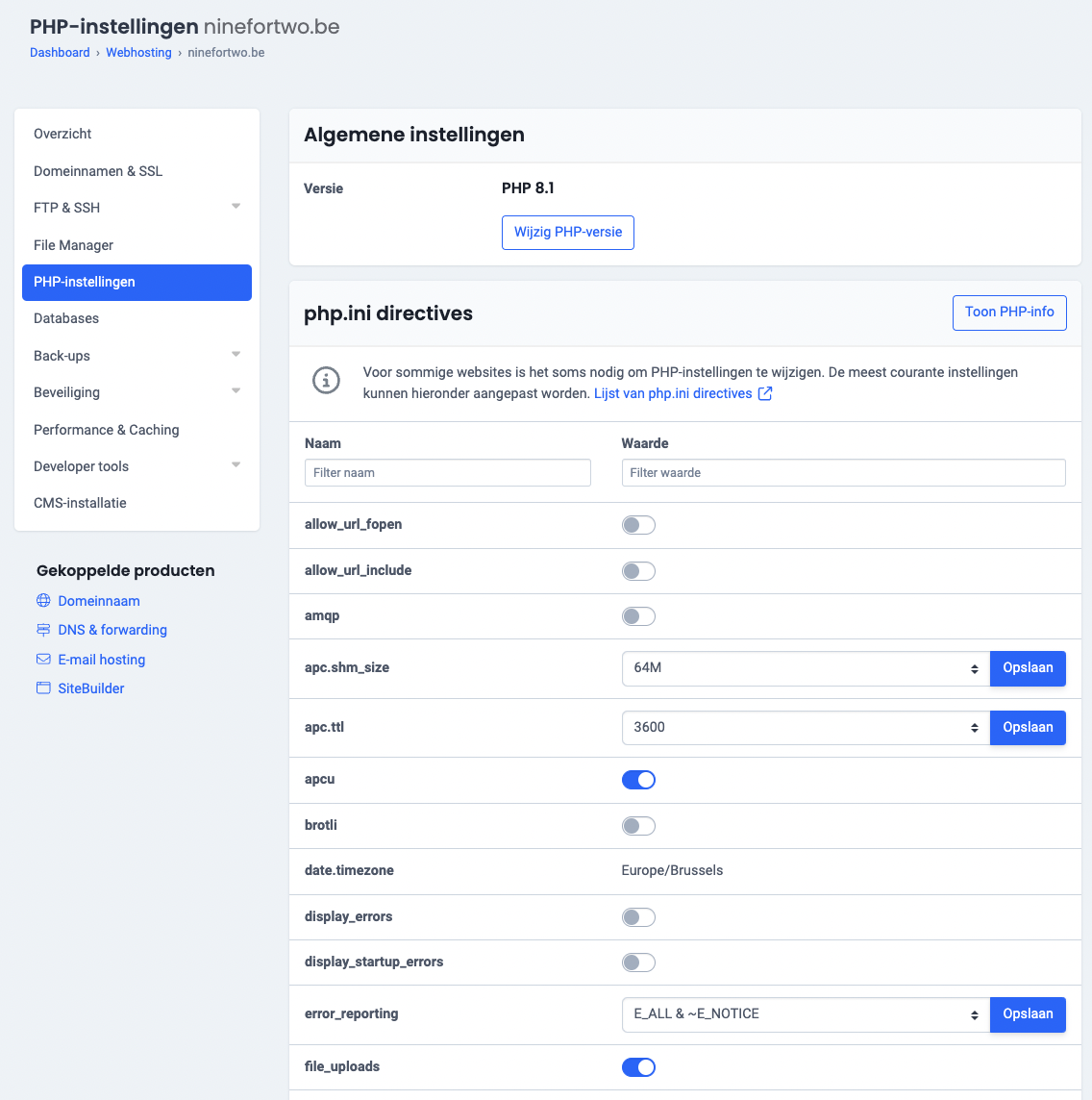
Task: Expand the FTP & SSH submenu arrow
Action: 236,207
